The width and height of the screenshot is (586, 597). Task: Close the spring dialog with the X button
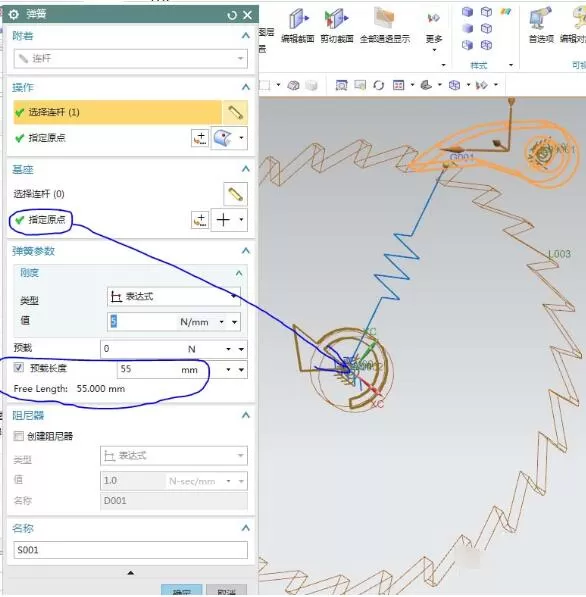247,15
